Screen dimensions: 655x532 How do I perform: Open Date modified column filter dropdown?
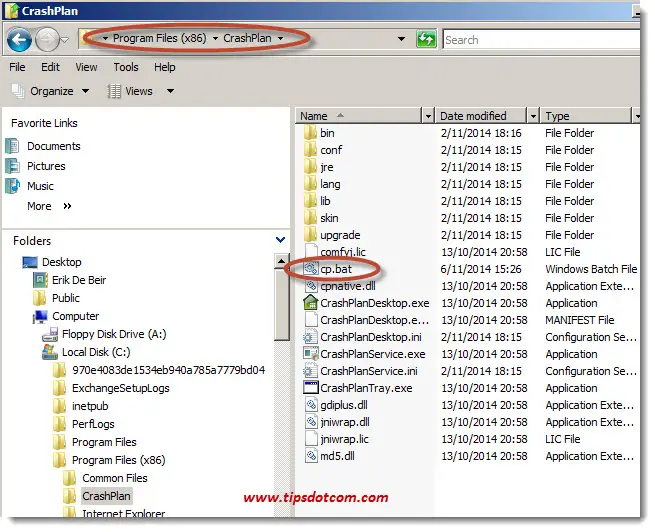point(533,116)
